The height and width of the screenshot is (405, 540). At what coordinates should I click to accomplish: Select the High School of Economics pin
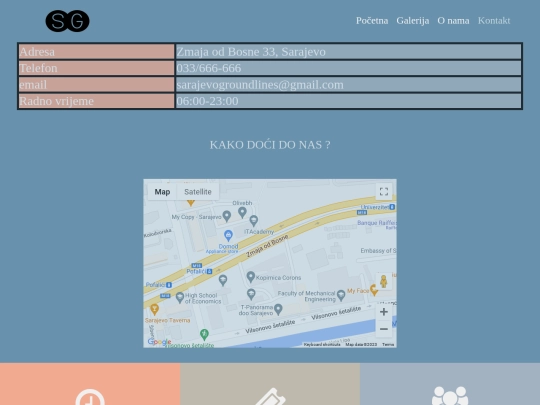[180, 297]
